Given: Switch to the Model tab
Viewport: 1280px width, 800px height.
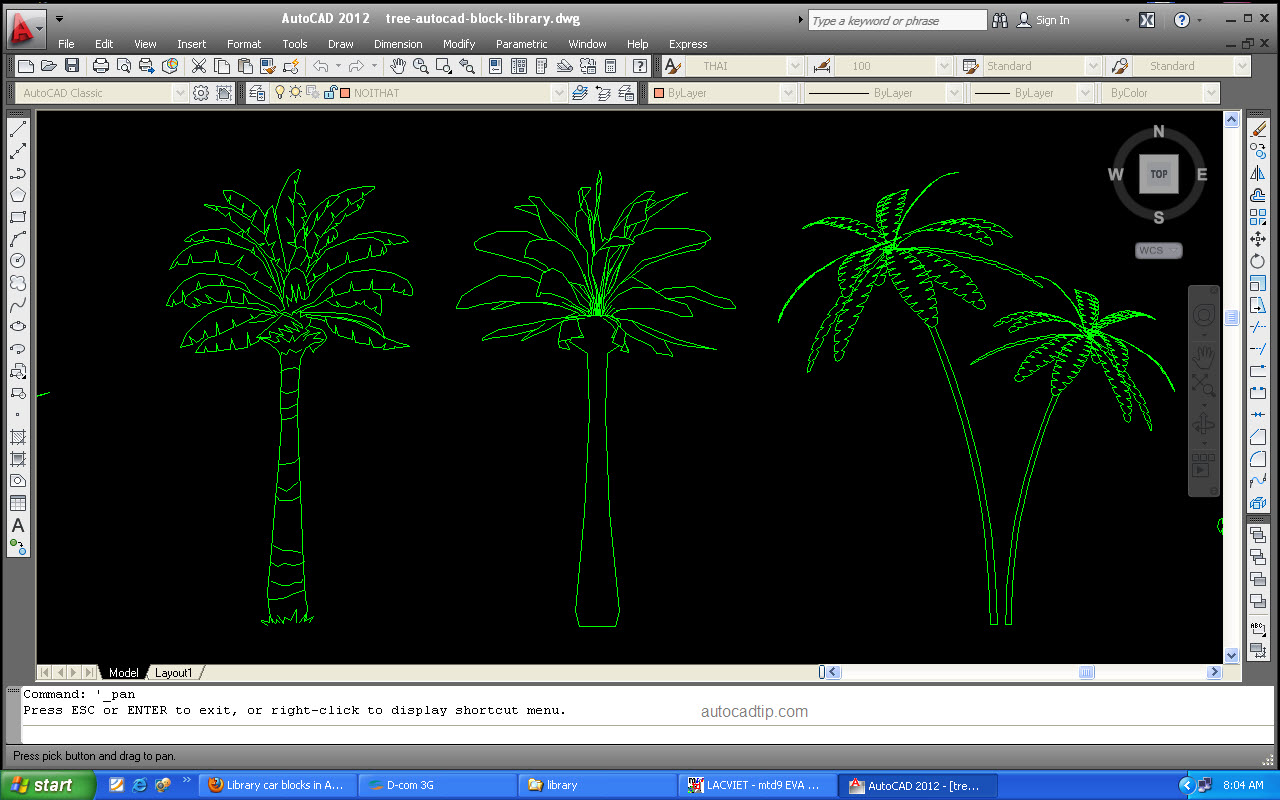Looking at the screenshot, I should click(124, 673).
